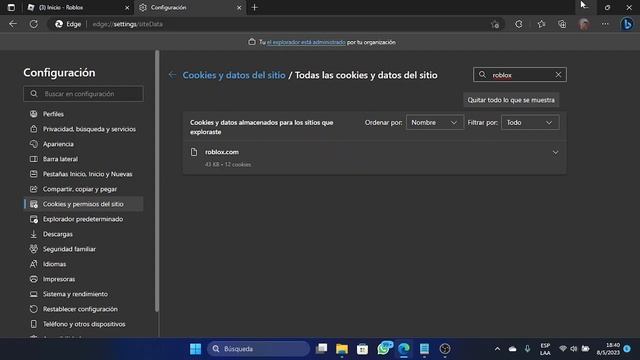
Task: Open Compartir, copiar y pegar section
Action: click(x=83, y=189)
